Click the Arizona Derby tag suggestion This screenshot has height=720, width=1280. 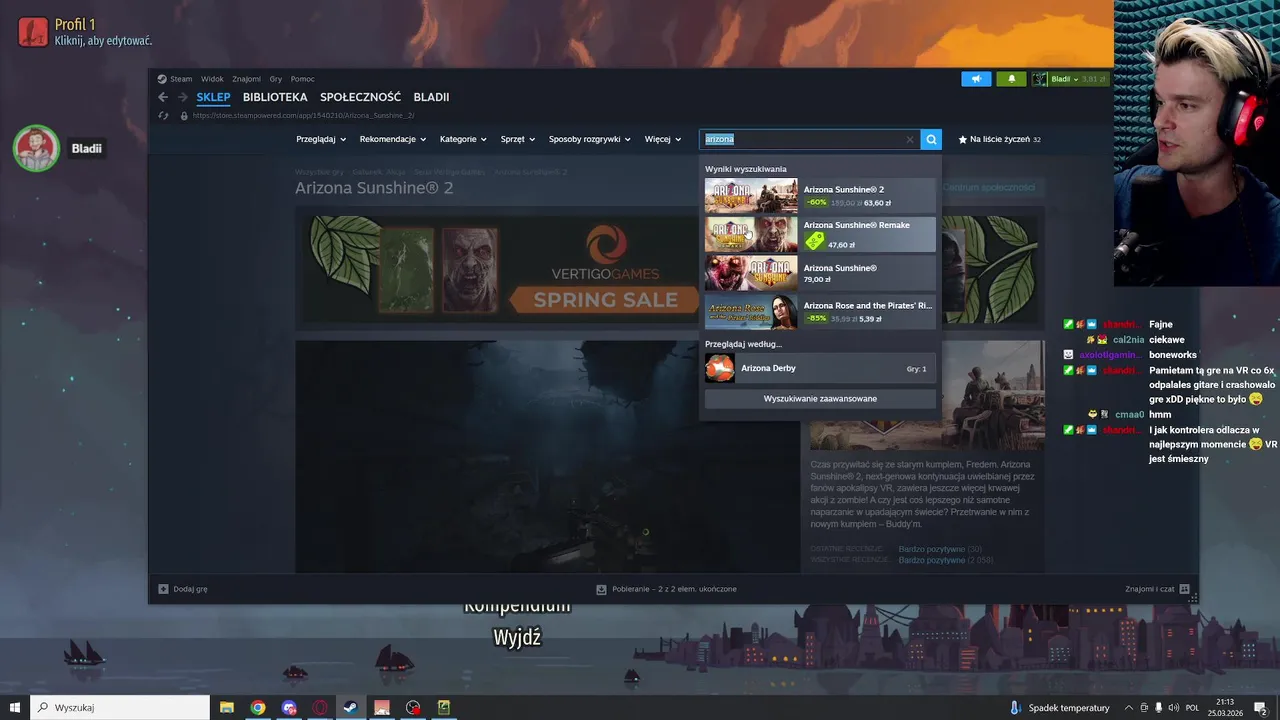tap(820, 368)
